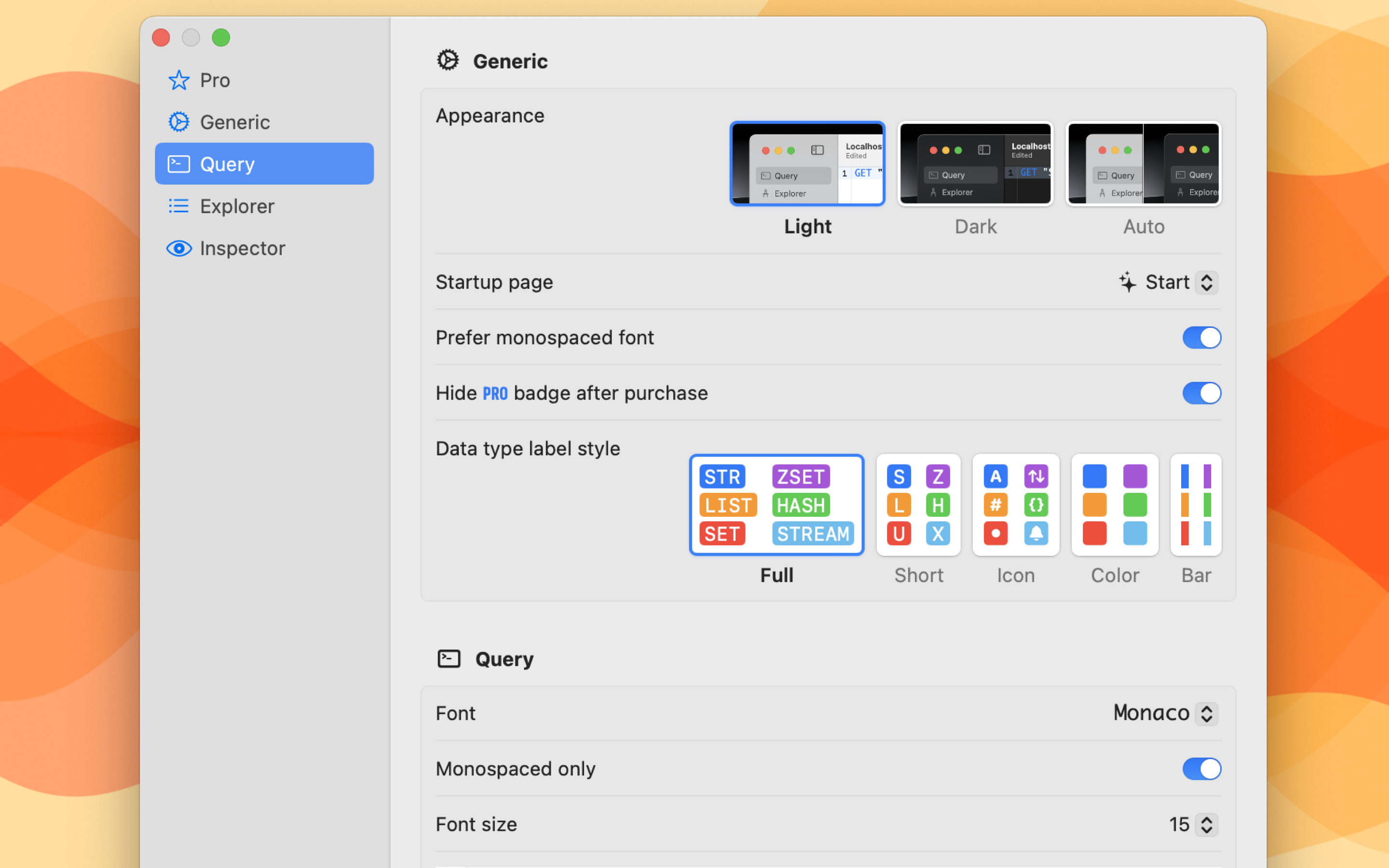Click the orange hash icon in Icon style

pyautogui.click(x=996, y=504)
